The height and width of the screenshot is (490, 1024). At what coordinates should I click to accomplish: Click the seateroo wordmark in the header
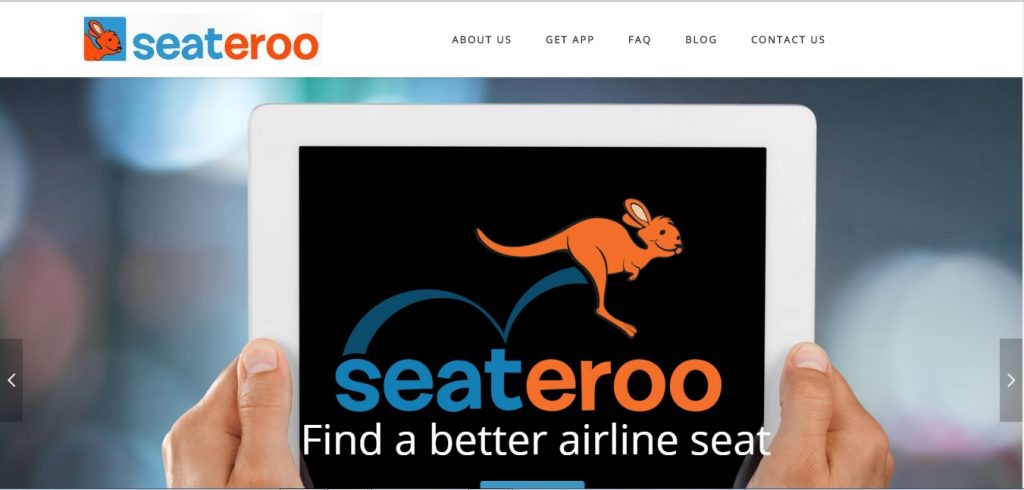click(x=225, y=44)
